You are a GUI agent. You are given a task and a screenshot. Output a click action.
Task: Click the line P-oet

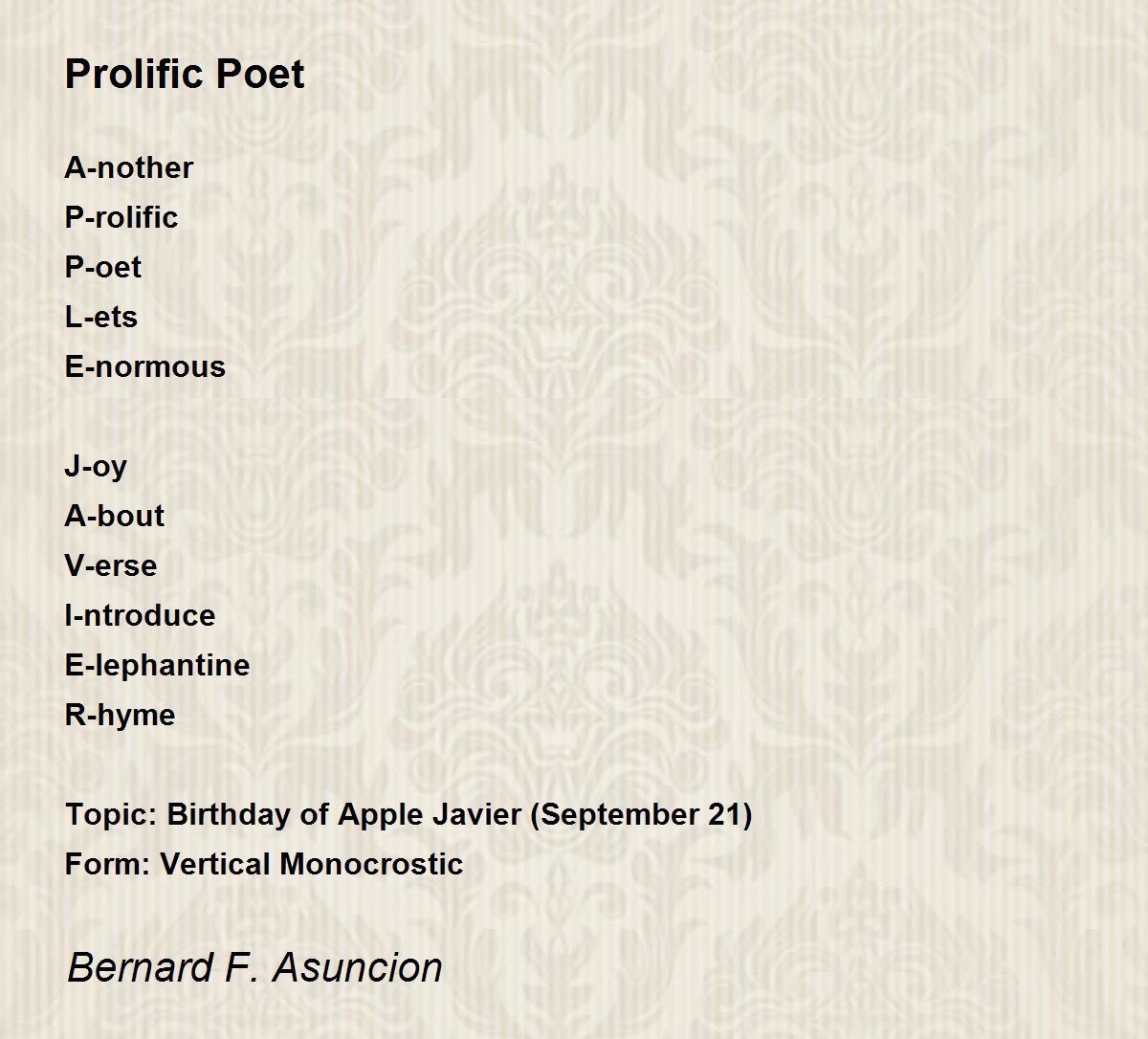coord(103,267)
